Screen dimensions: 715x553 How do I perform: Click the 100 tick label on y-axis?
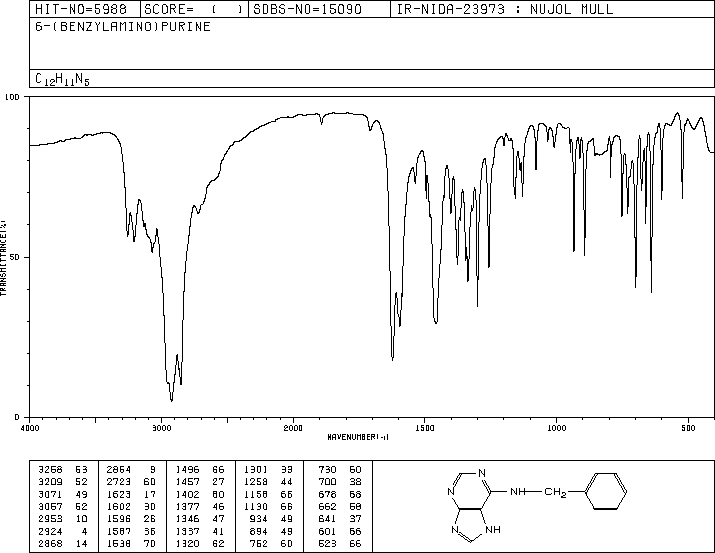click(12, 97)
